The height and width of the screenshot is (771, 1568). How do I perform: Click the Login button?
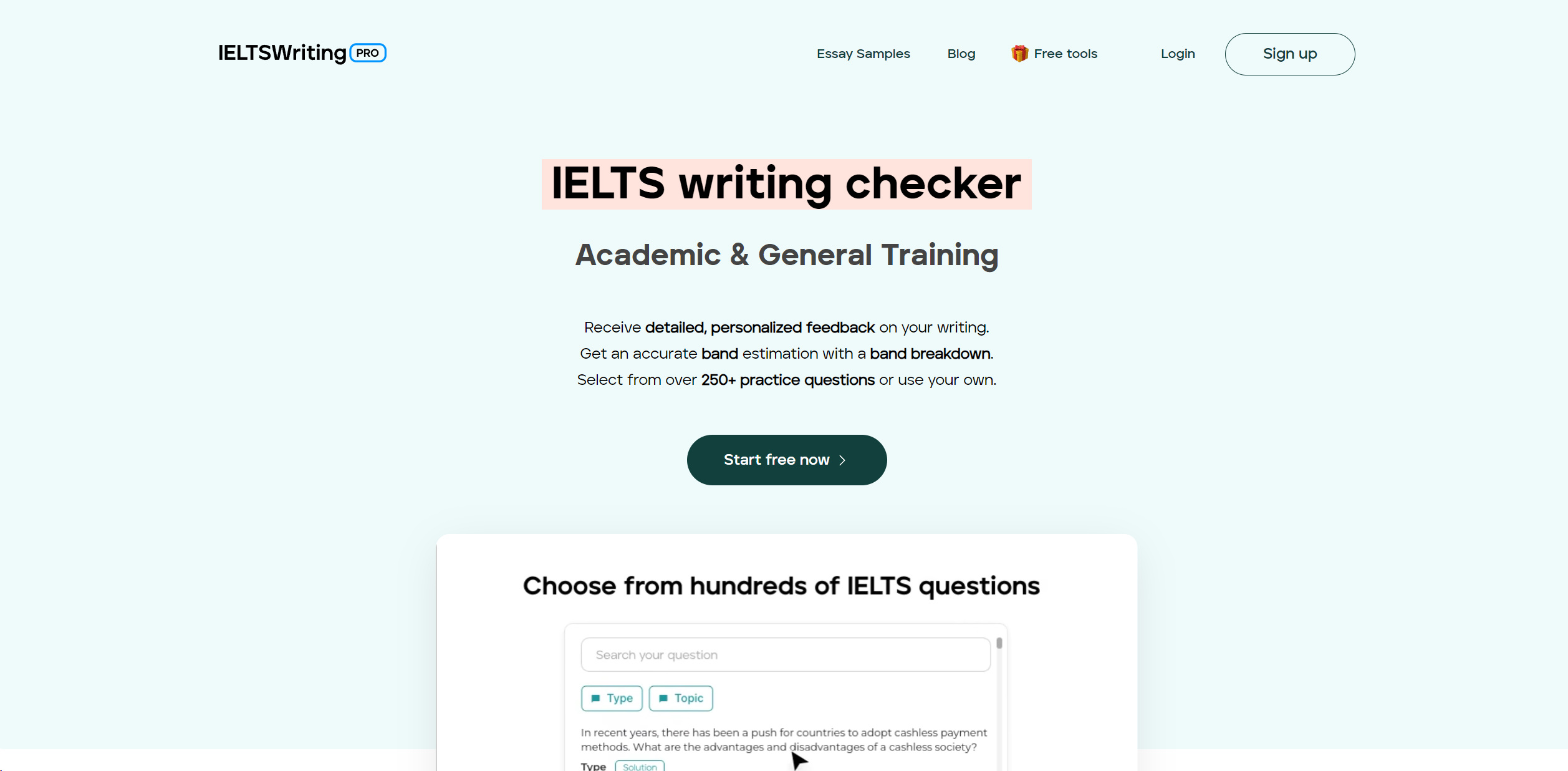point(1178,54)
